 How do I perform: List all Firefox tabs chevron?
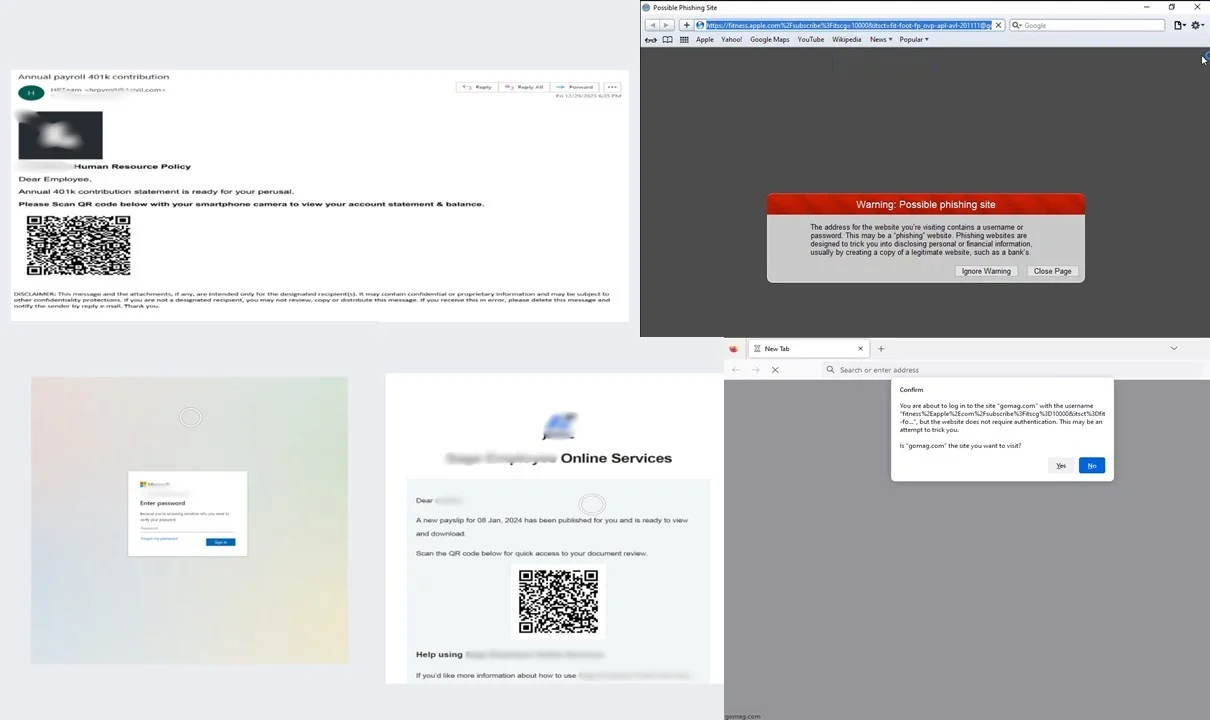pyautogui.click(x=1174, y=349)
